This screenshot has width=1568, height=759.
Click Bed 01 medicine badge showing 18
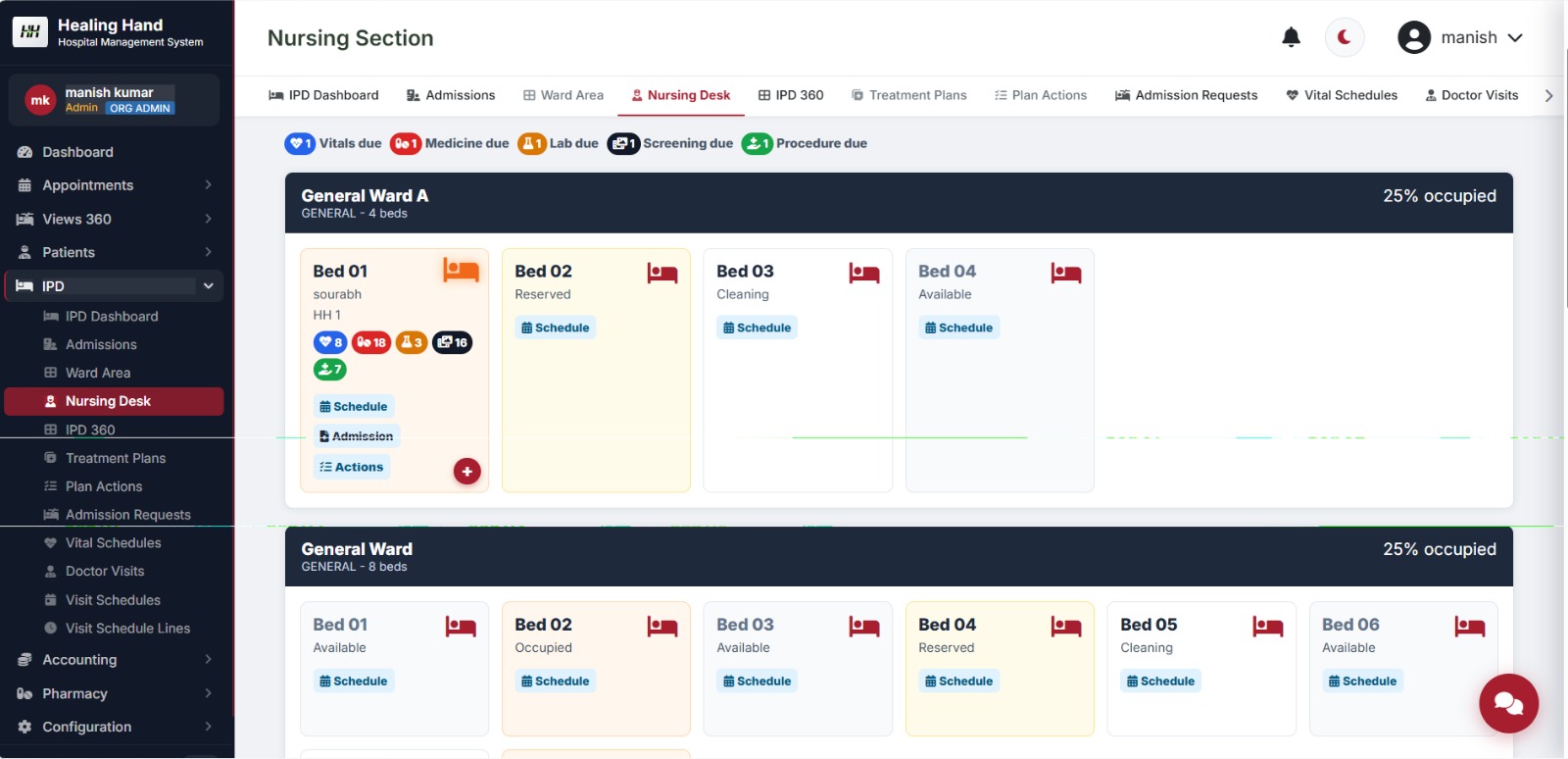(x=371, y=342)
